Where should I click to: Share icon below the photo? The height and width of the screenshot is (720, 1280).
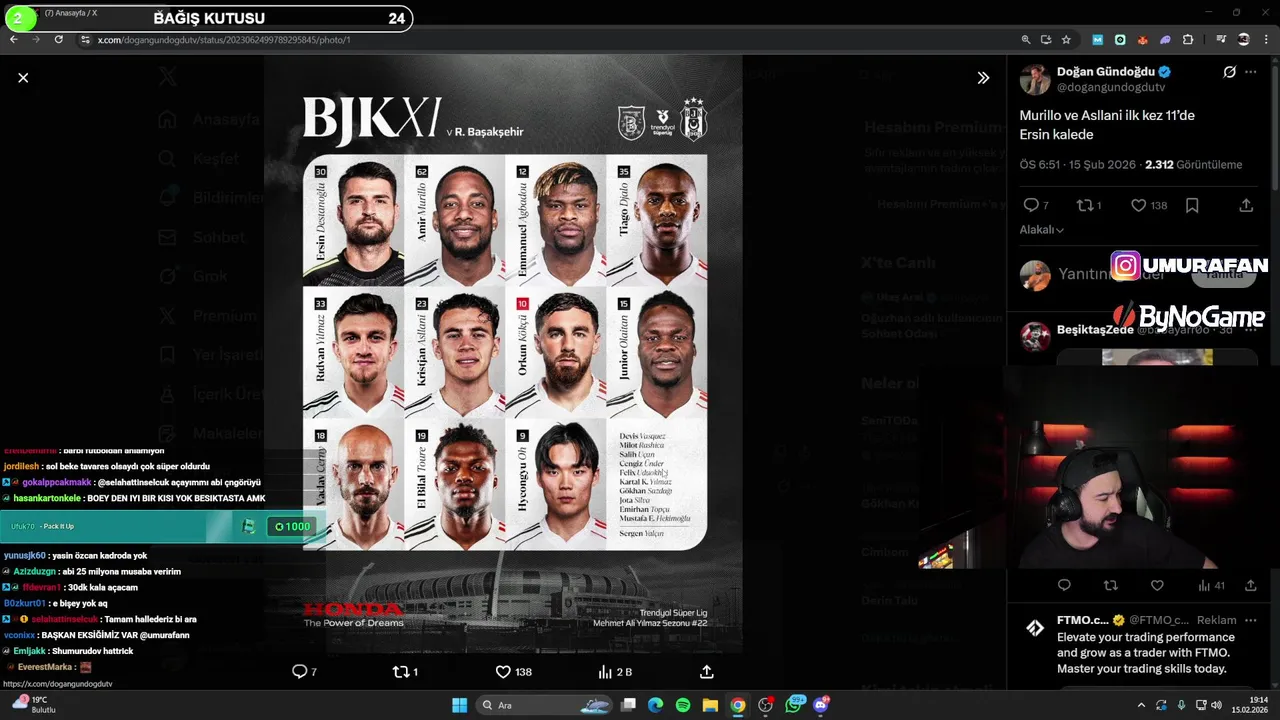[x=706, y=672]
